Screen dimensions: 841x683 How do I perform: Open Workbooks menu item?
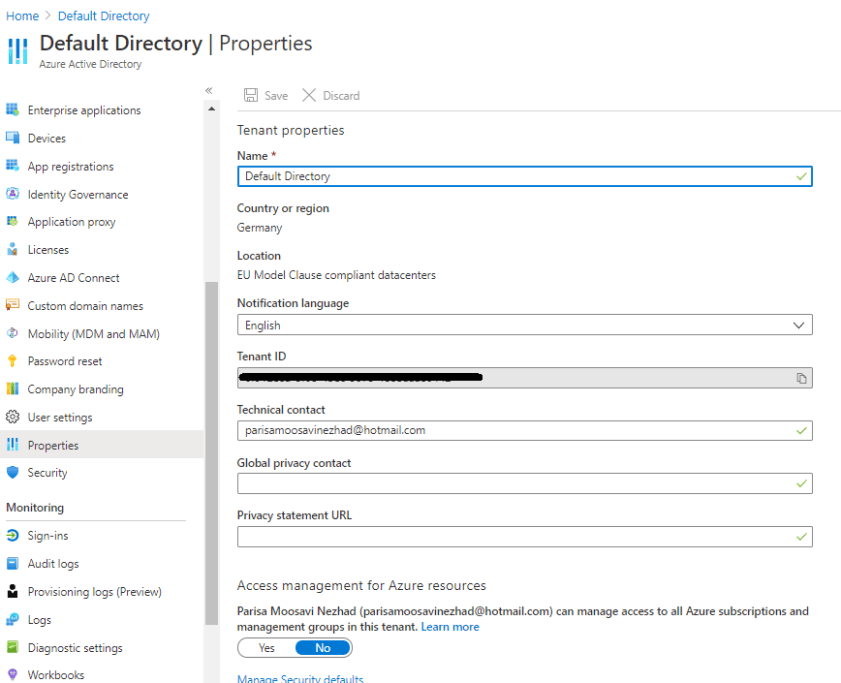pos(56,675)
